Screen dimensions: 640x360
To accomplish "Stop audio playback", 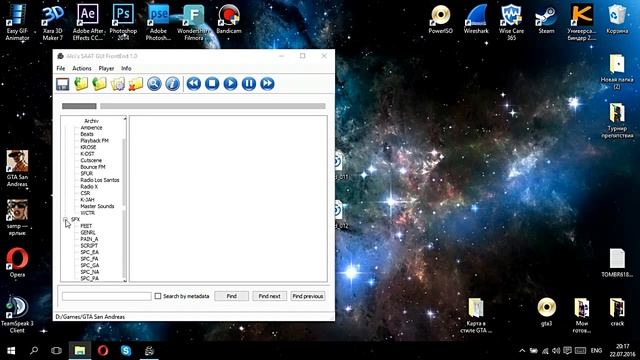I will coord(212,84).
